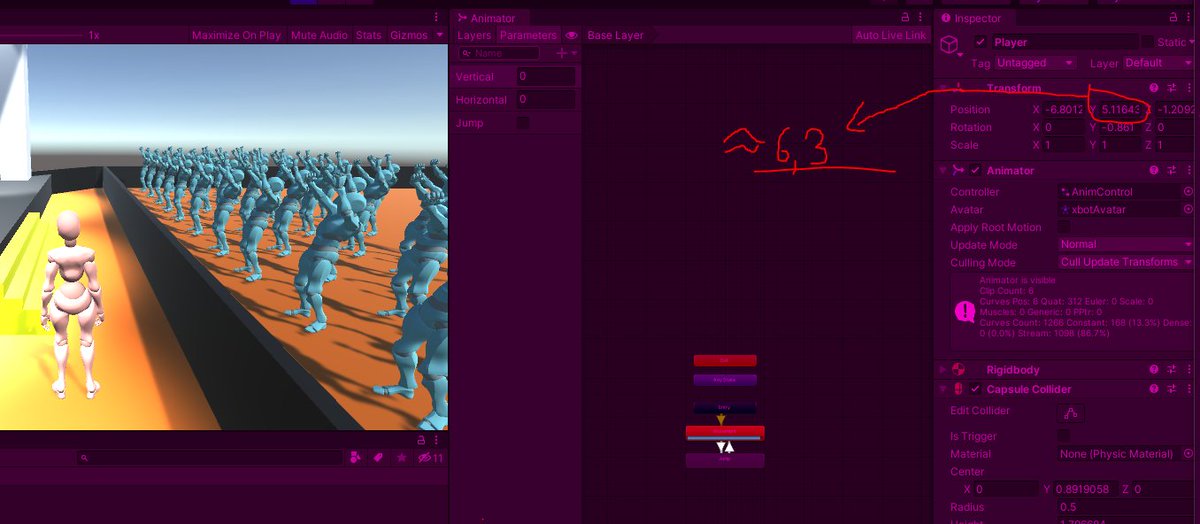
Task: Pick a Physic Material with object picker
Action: (1188, 454)
